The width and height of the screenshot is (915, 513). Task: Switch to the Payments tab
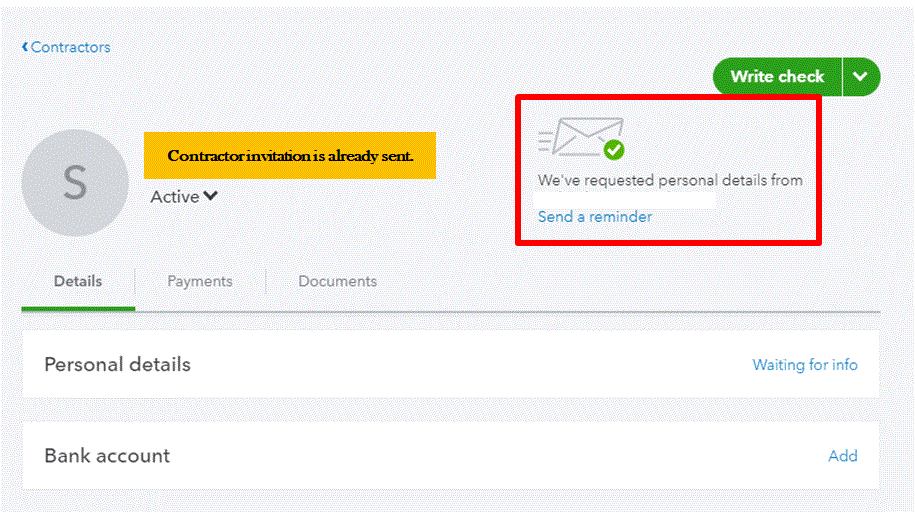click(x=200, y=281)
